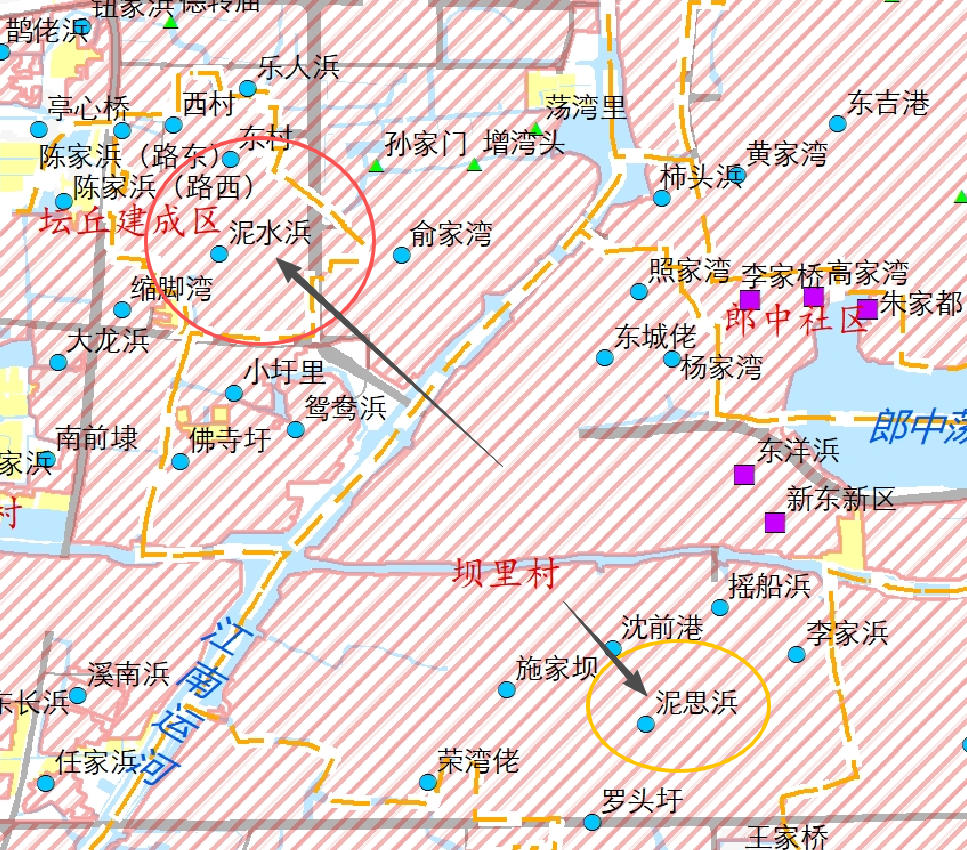967x850 pixels.
Task: Select the purple square left of 新东新区
Action: (774, 522)
